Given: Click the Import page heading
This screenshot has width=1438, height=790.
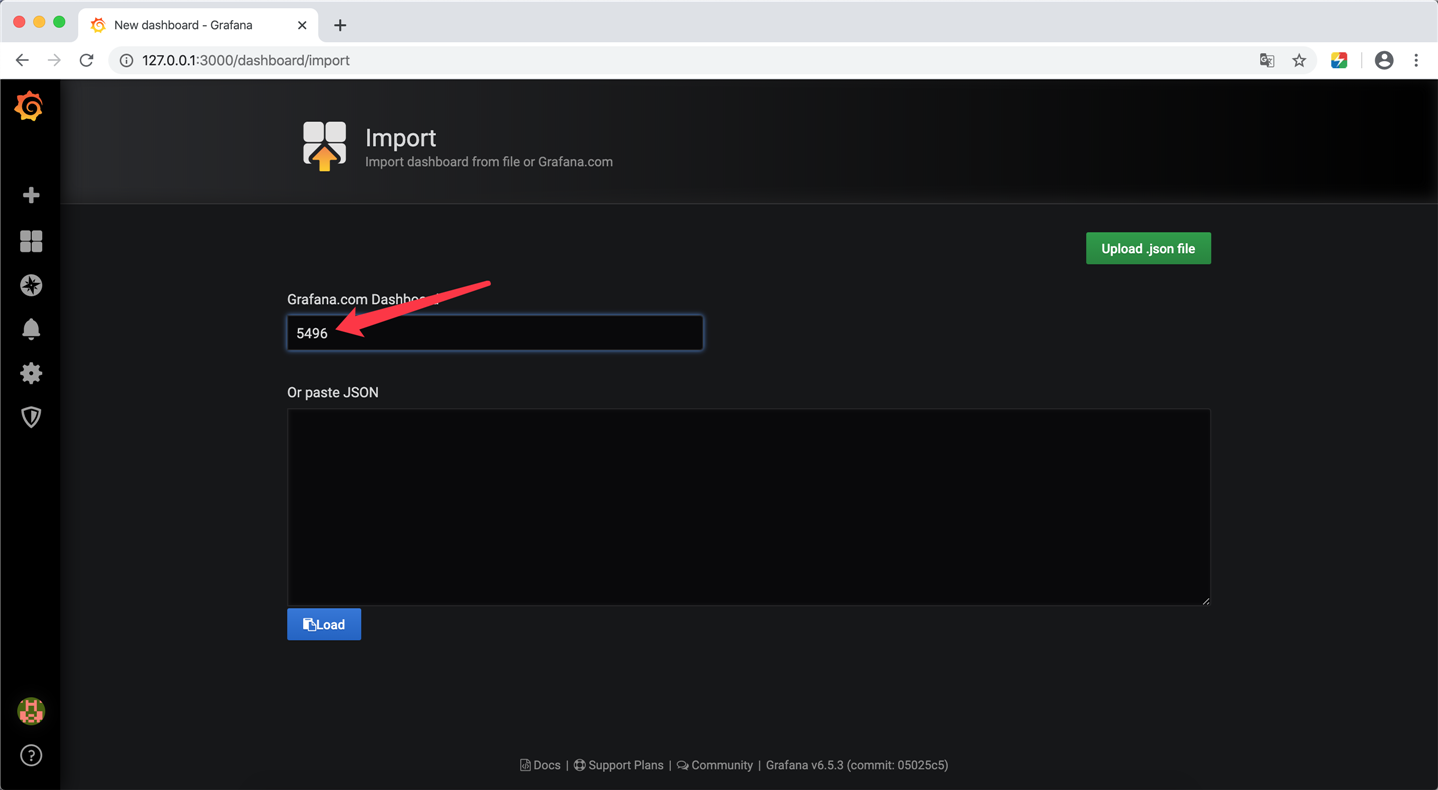Looking at the screenshot, I should pyautogui.click(x=401, y=138).
